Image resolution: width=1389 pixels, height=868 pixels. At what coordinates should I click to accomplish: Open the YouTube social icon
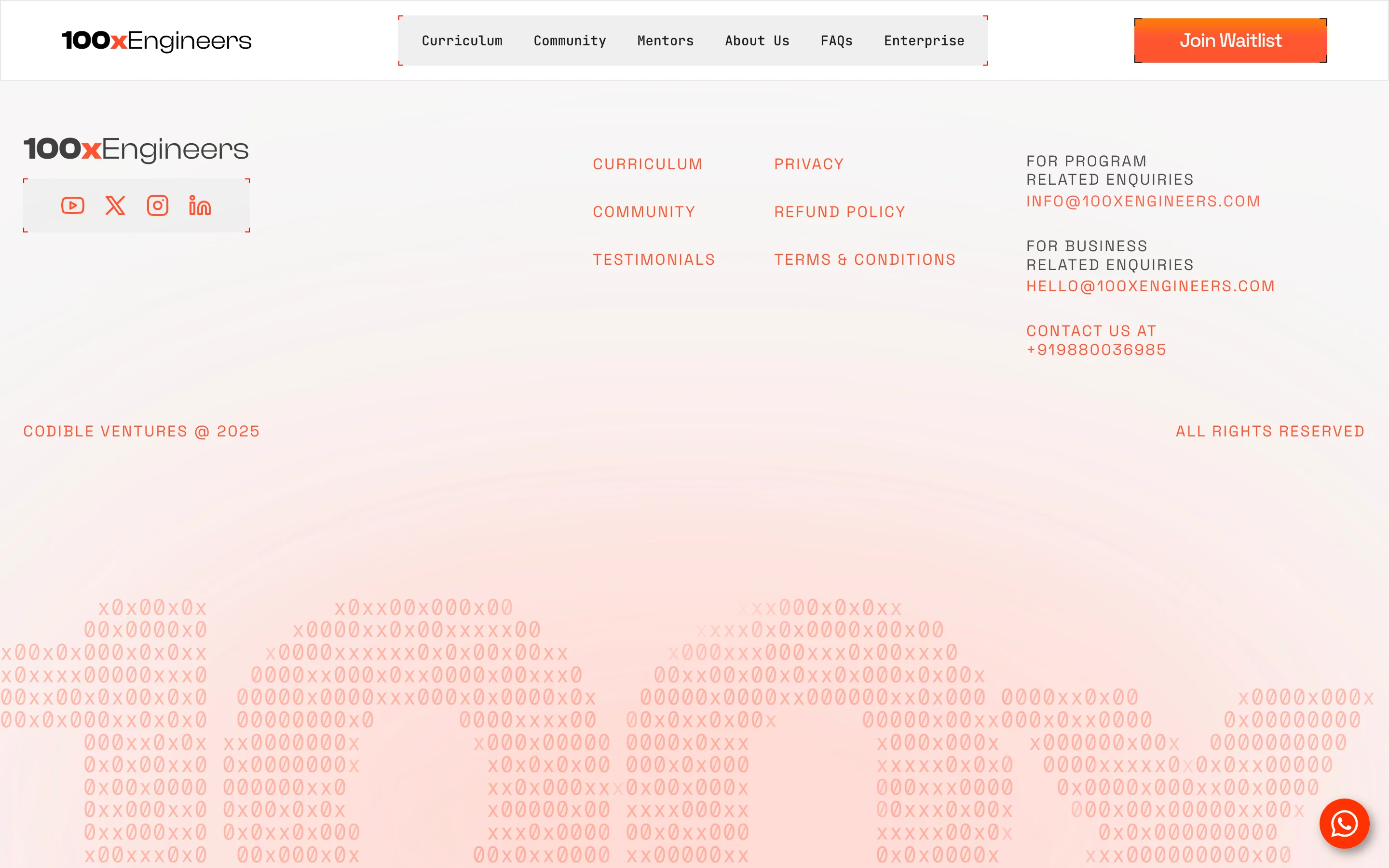point(73,205)
